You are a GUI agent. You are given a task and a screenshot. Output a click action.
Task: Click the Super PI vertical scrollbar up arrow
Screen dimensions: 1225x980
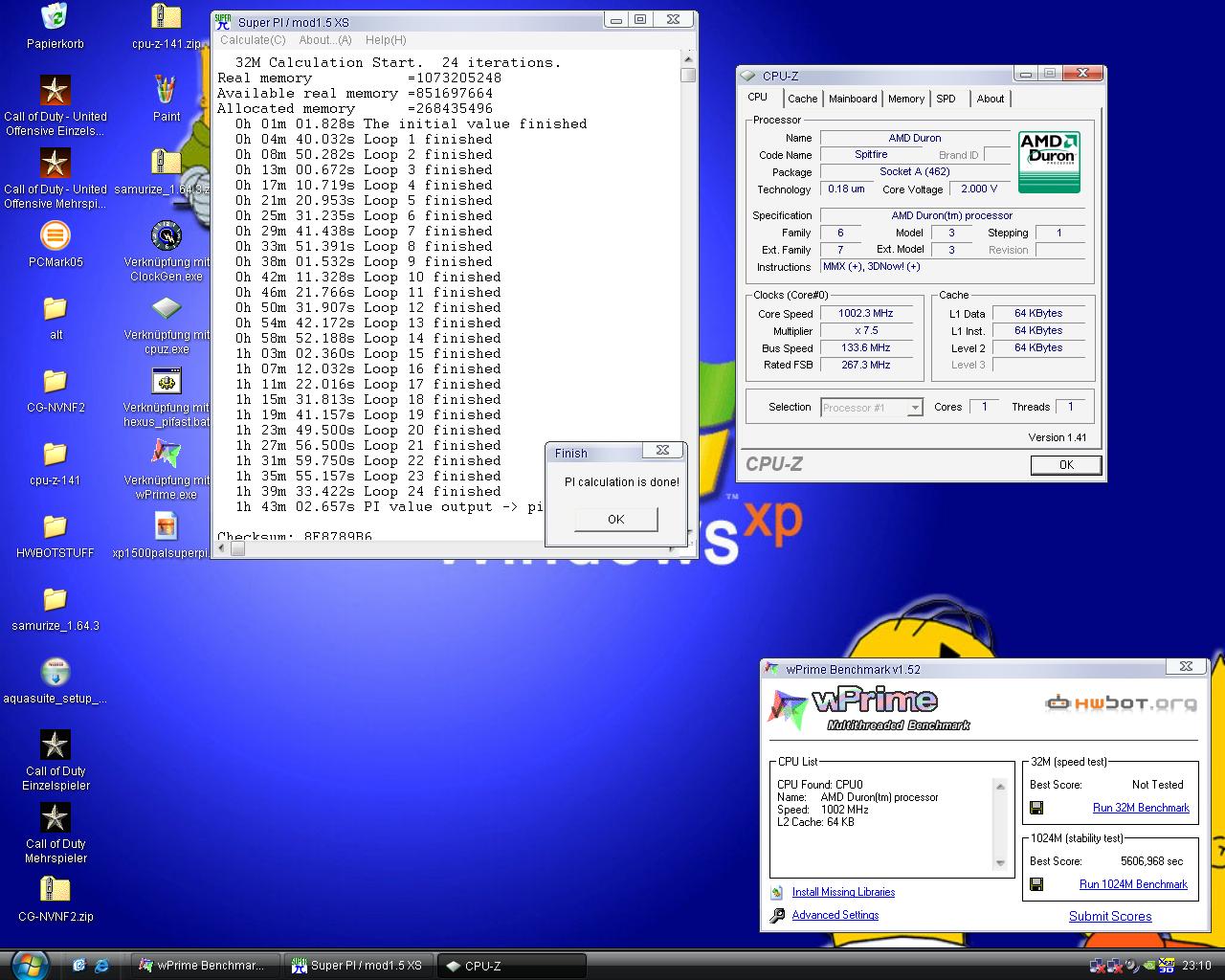(x=688, y=57)
